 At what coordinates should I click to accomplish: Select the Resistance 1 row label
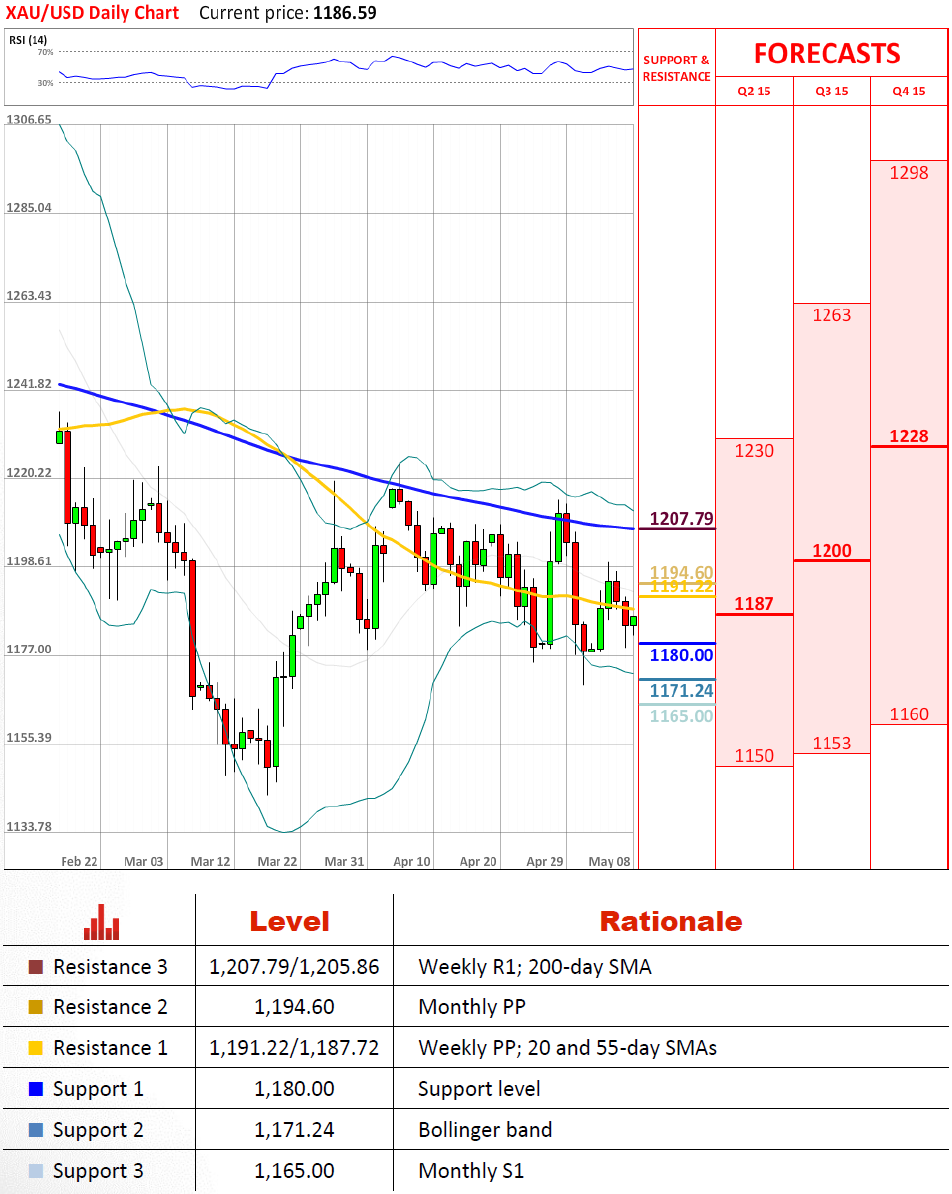point(110,1049)
